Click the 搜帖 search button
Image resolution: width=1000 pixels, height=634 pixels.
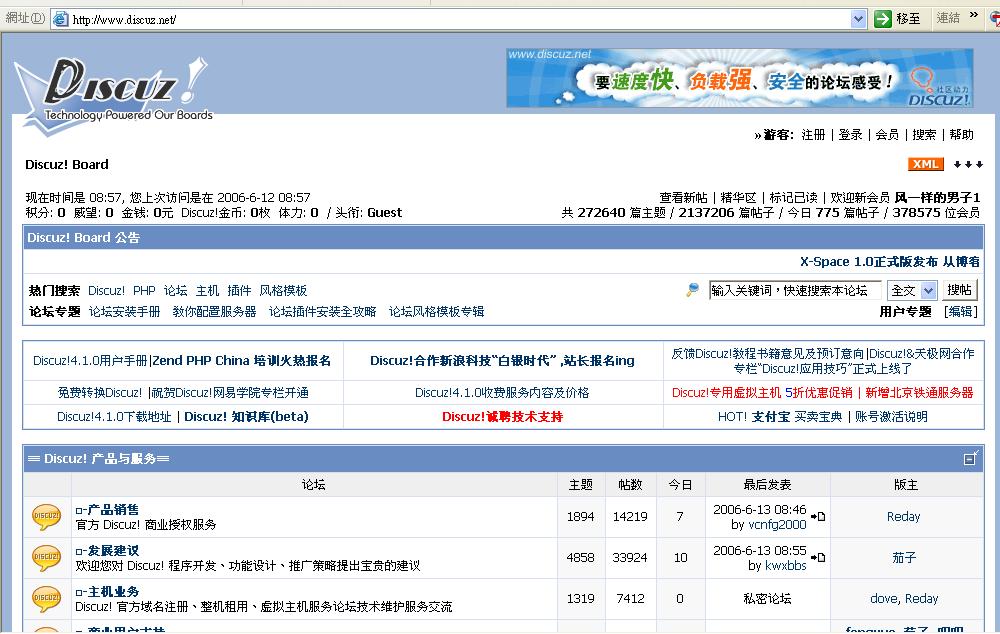click(959, 290)
